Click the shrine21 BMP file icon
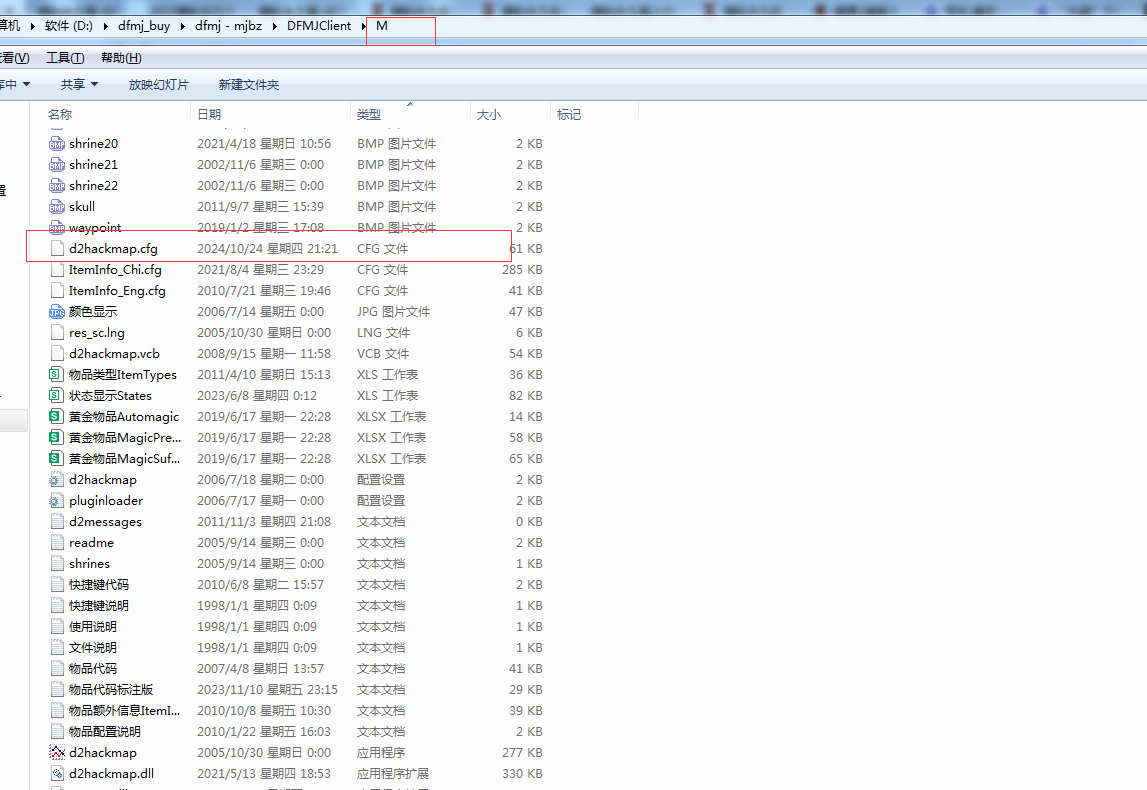 57,165
